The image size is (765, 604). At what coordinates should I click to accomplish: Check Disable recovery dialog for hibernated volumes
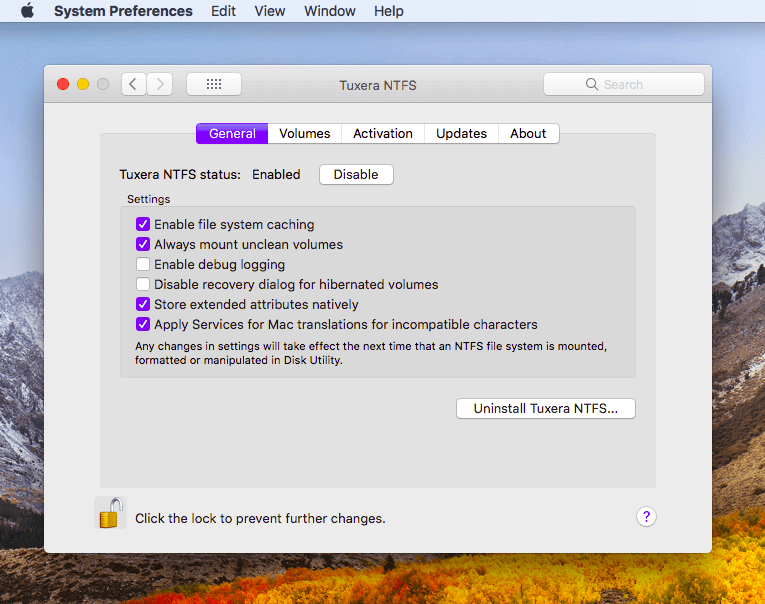point(143,285)
